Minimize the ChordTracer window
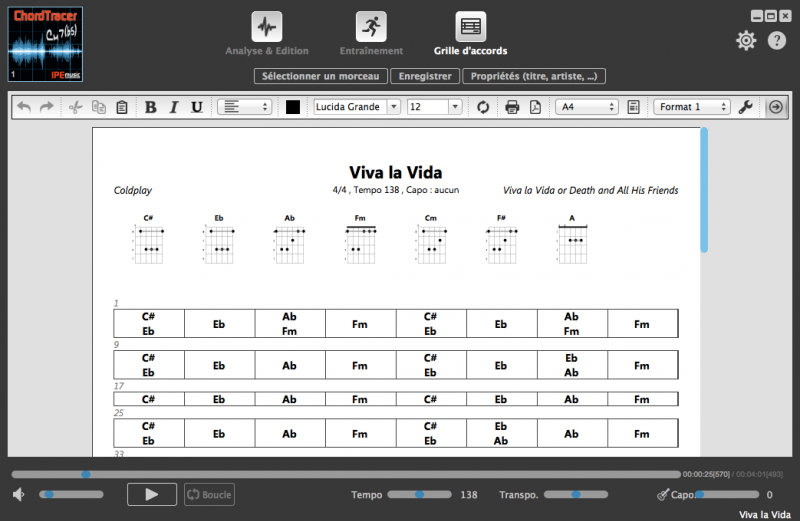This screenshot has width=800, height=521. click(757, 16)
